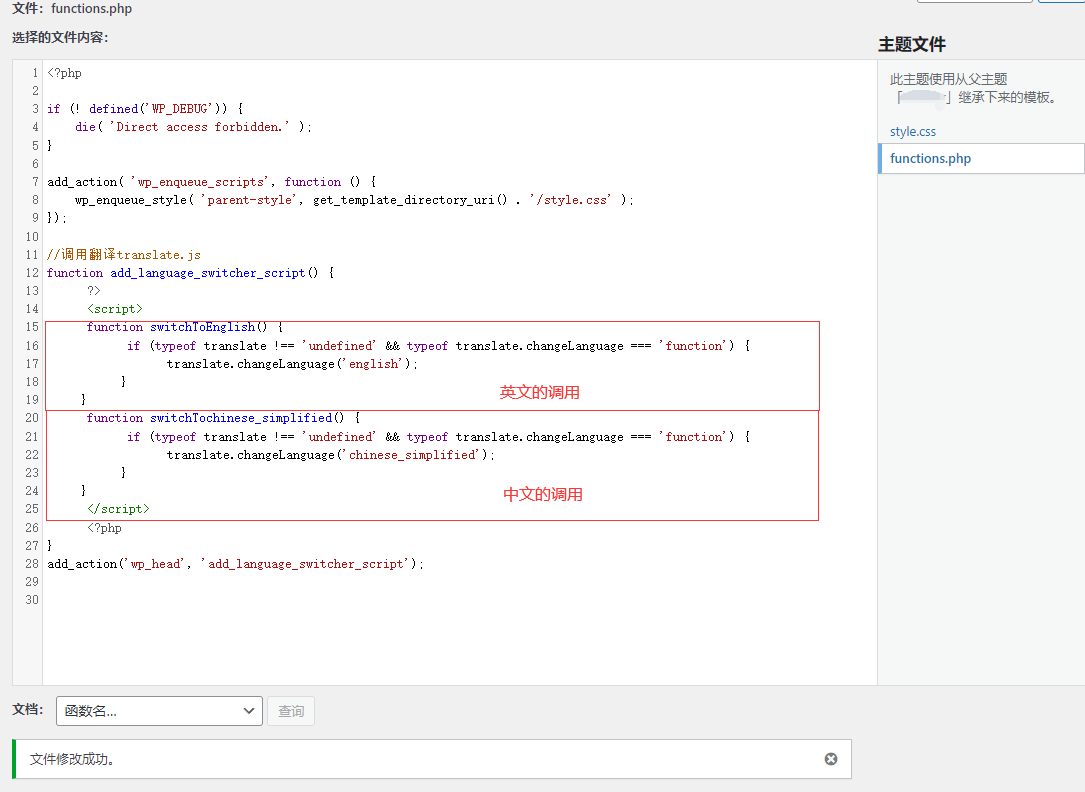Viewport: 1085px width, 792px height.
Task: Open style.css from theme files
Action: pyautogui.click(x=912, y=131)
